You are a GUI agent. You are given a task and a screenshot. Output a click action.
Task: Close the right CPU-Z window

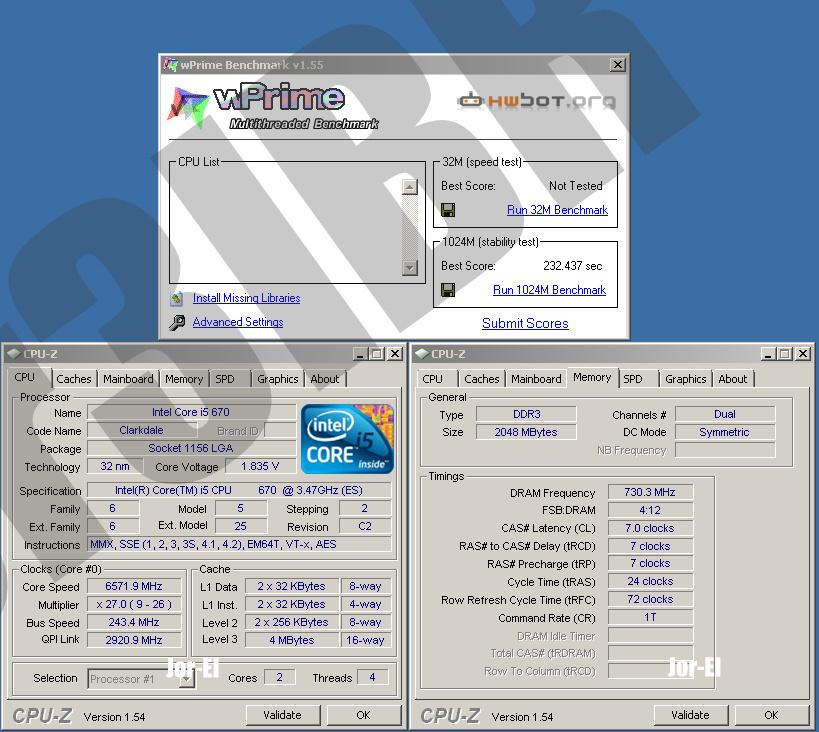803,354
